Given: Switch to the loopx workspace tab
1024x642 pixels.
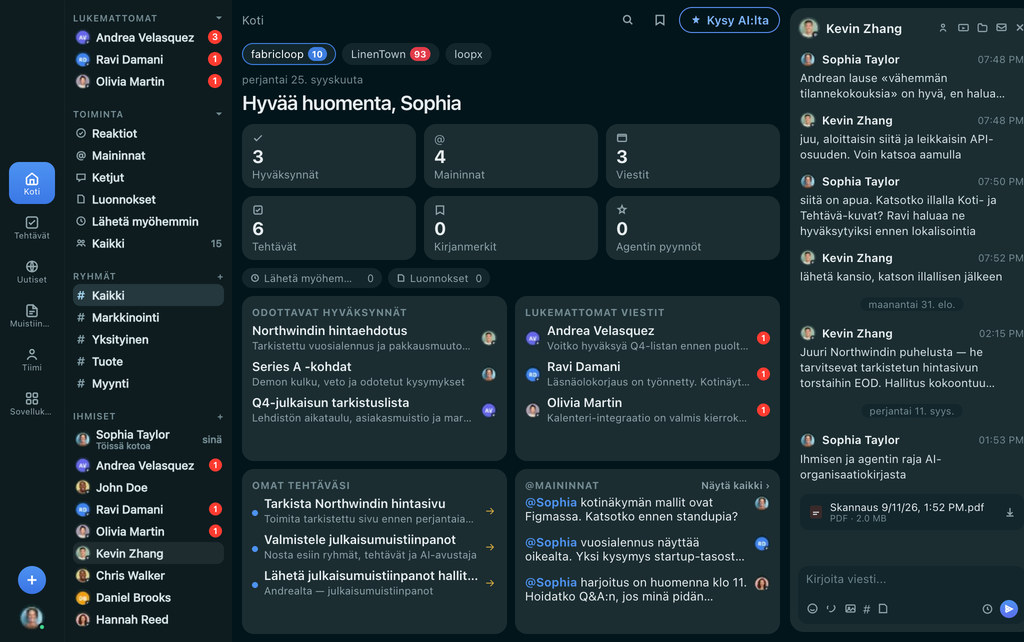Looking at the screenshot, I should 468,54.
